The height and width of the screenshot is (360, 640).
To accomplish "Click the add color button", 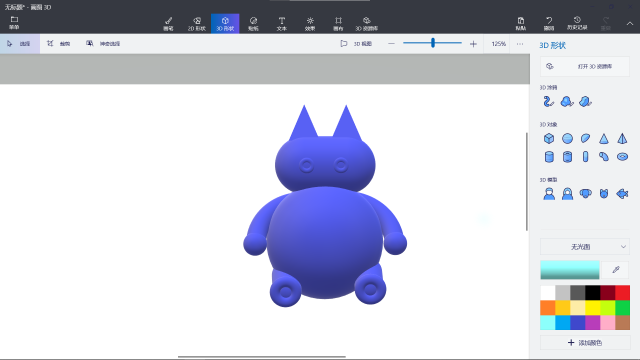I will pos(585,343).
